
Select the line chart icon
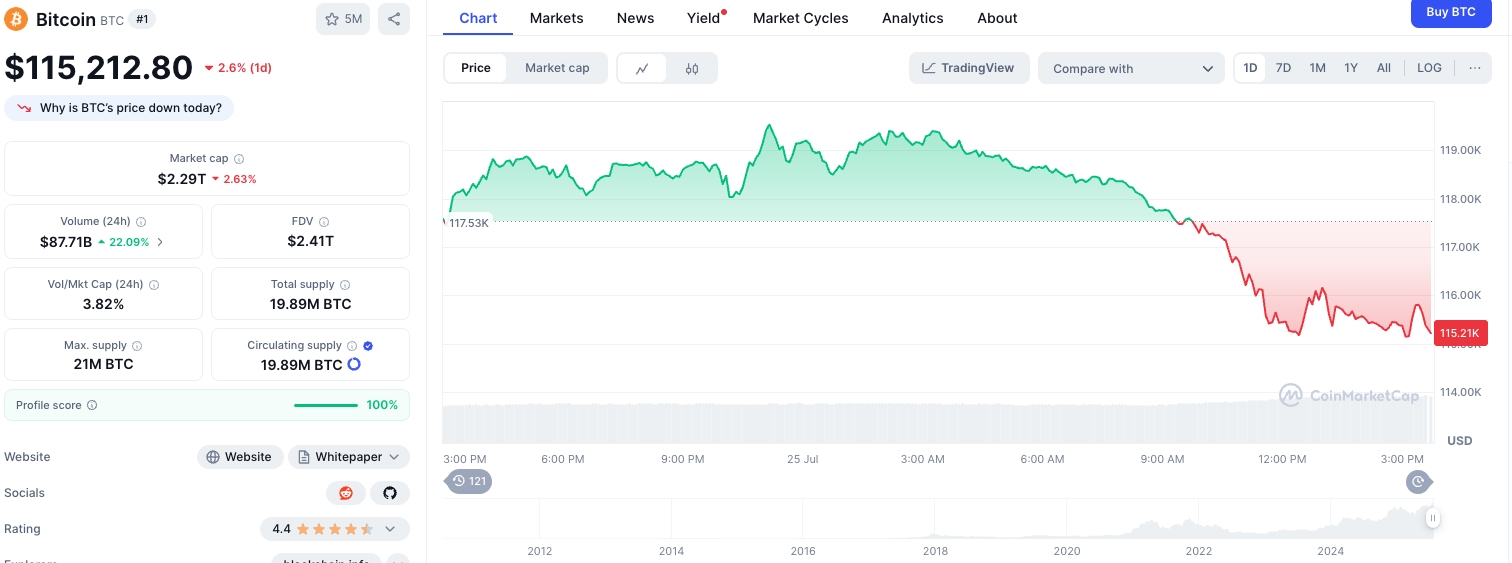coord(643,68)
